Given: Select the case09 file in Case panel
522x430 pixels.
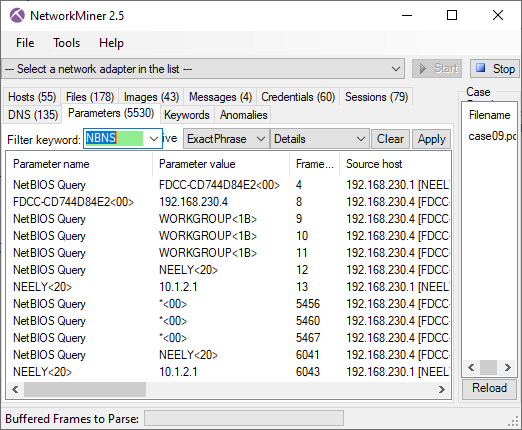Looking at the screenshot, I should [492, 136].
